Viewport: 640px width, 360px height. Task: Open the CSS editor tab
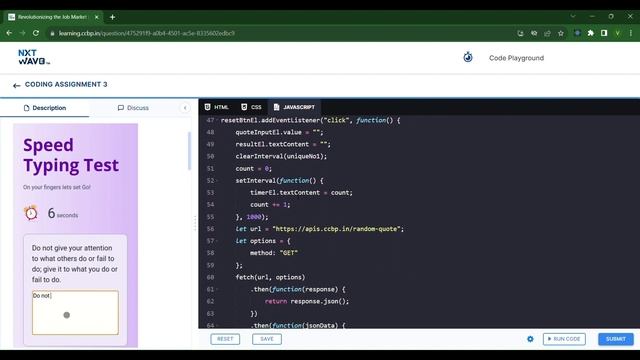tap(251, 107)
